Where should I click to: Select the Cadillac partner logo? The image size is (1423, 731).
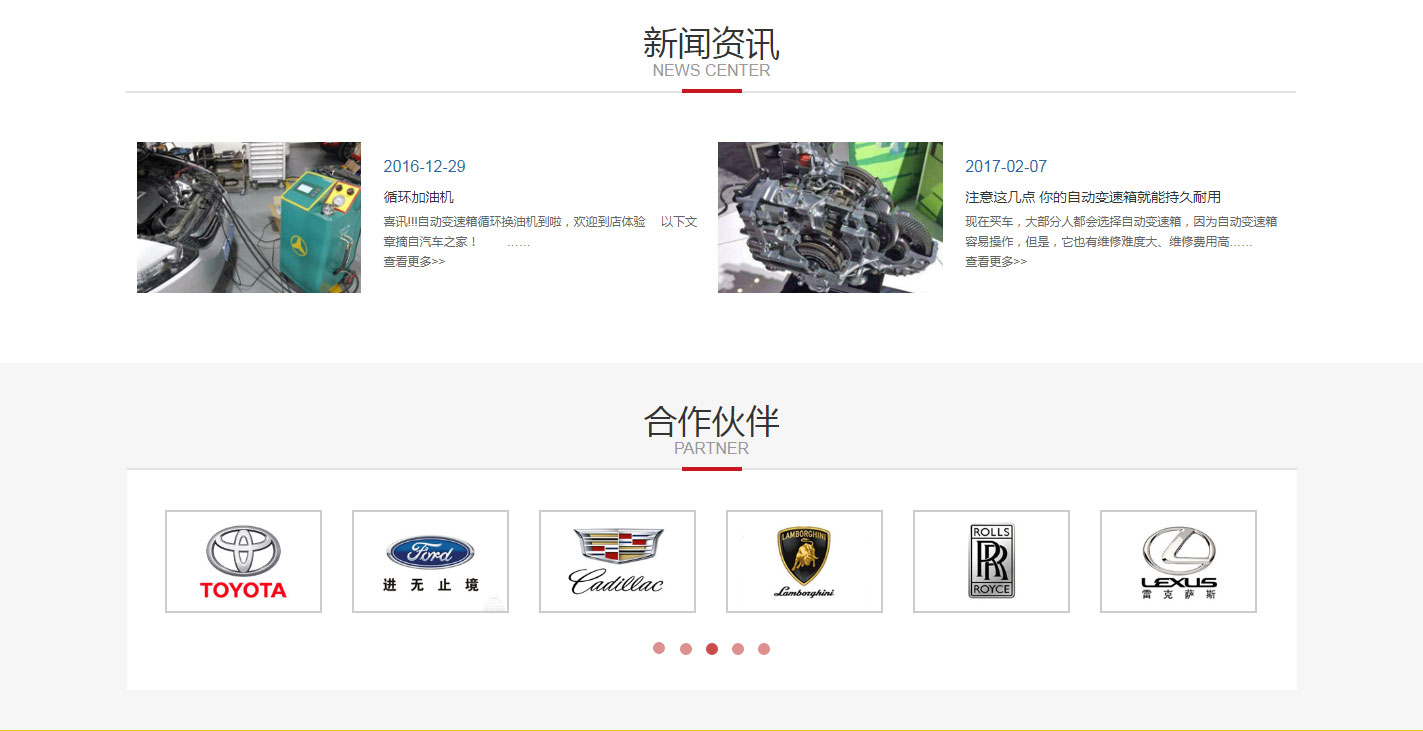617,561
